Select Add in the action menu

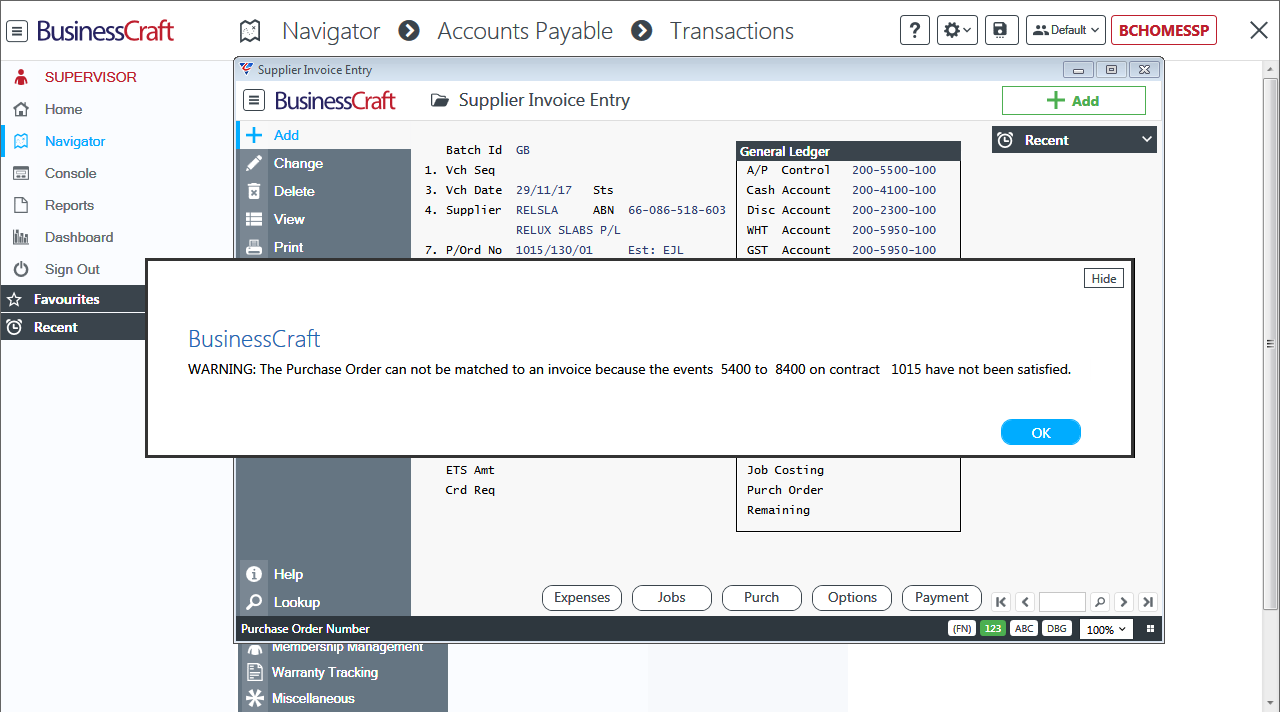(324, 135)
